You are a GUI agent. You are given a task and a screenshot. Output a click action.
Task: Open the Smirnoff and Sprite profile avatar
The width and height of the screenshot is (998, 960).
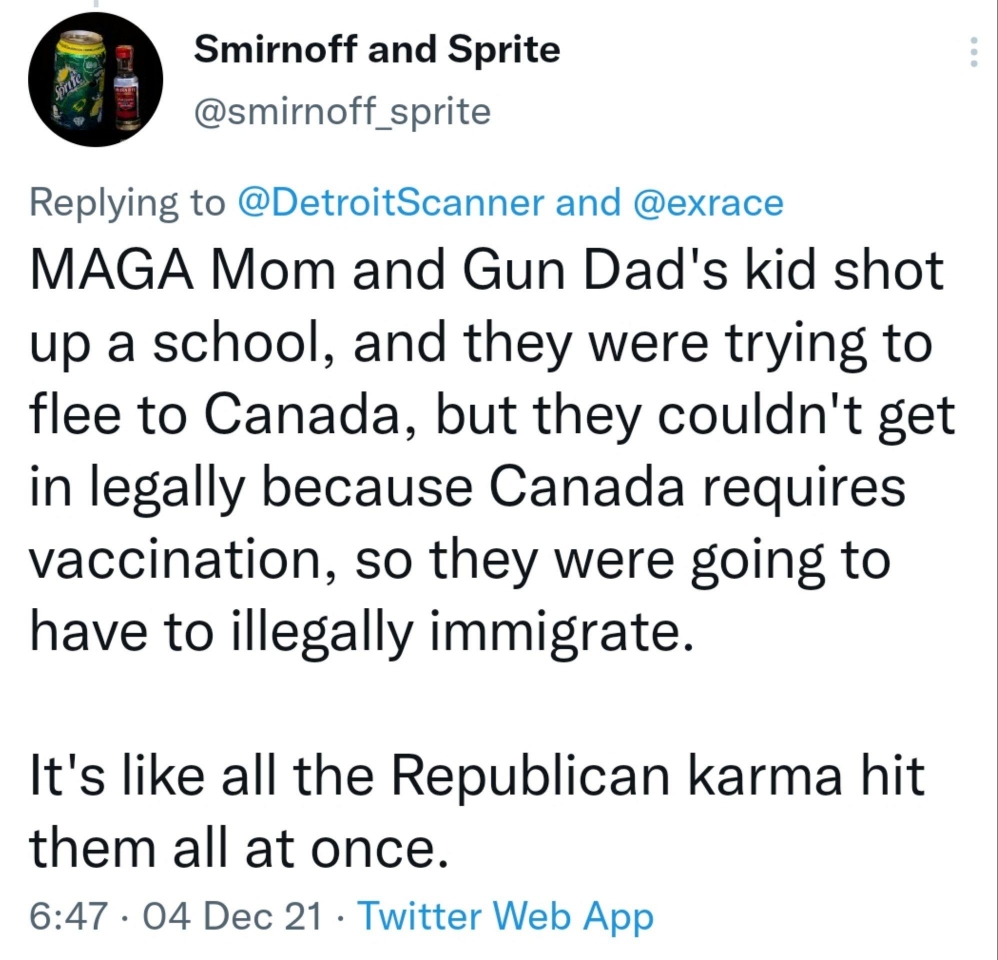(x=95, y=80)
